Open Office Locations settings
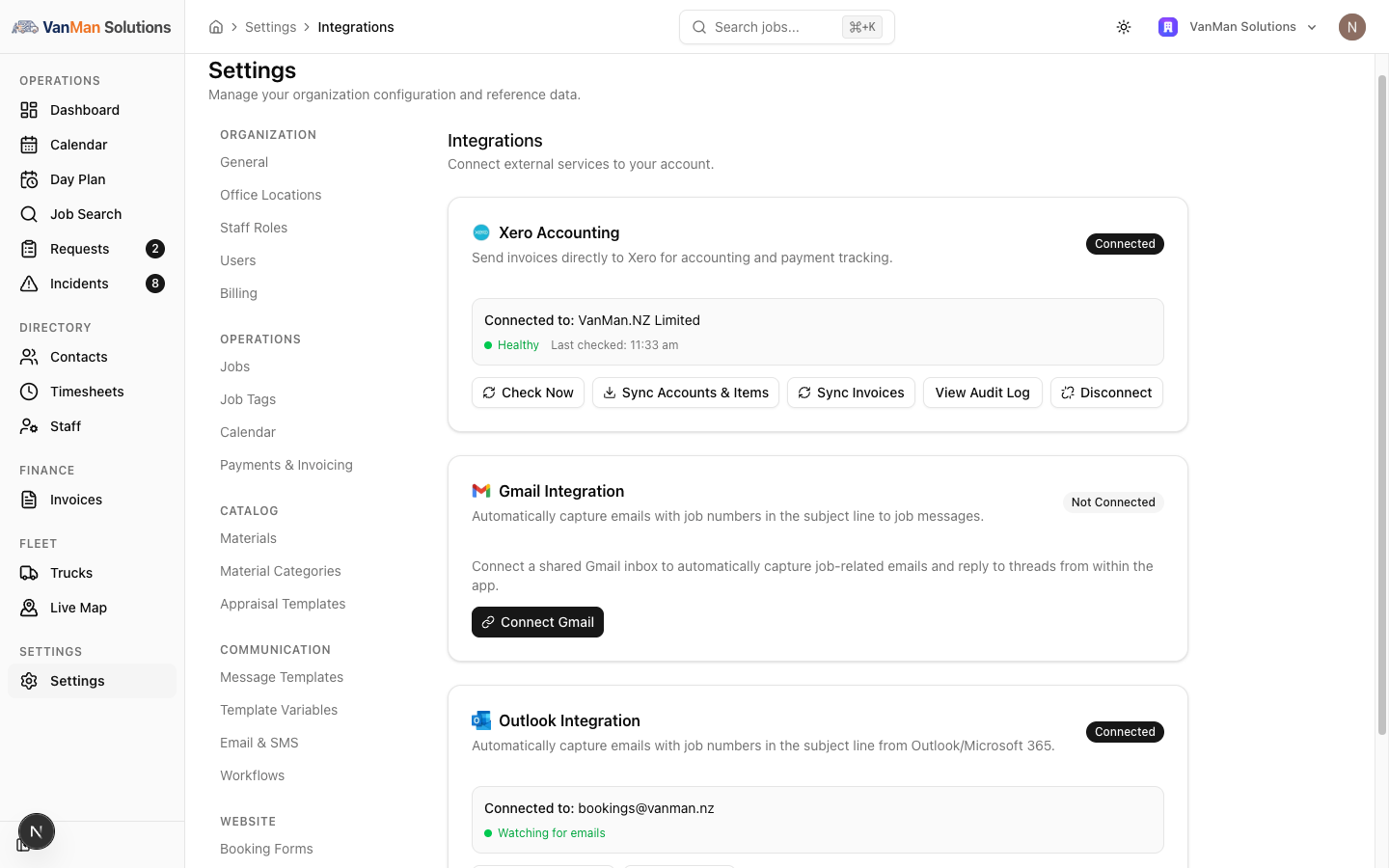The width and height of the screenshot is (1389, 868). [x=271, y=195]
